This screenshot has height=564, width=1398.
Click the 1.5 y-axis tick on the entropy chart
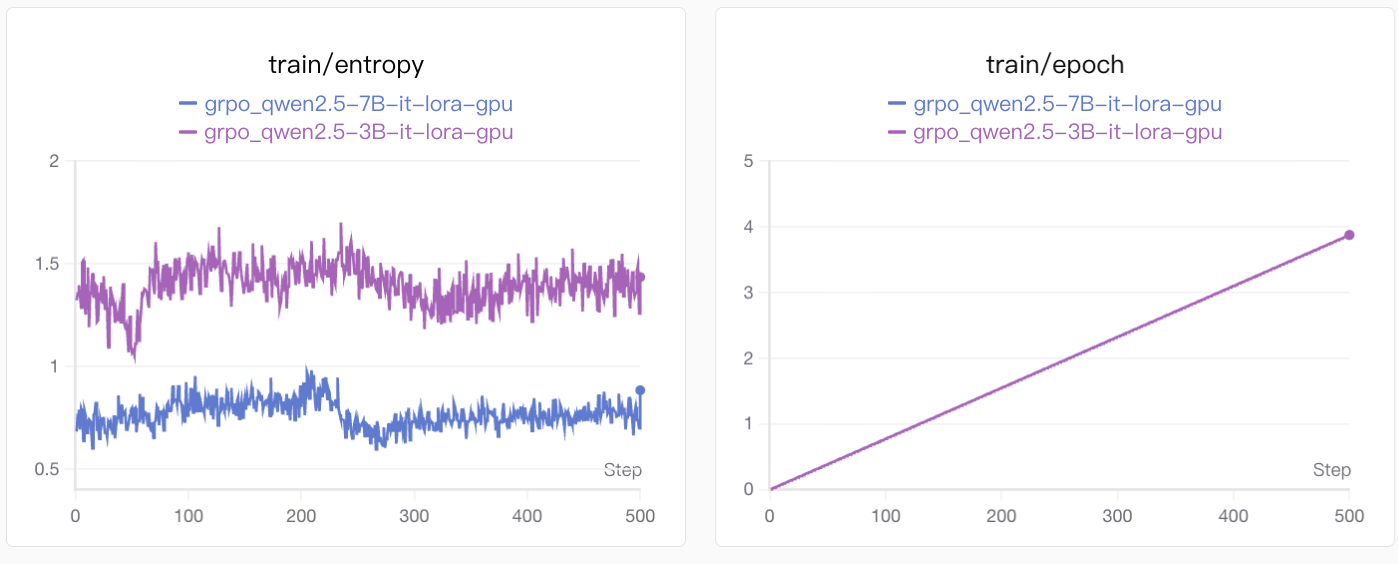pos(48,264)
